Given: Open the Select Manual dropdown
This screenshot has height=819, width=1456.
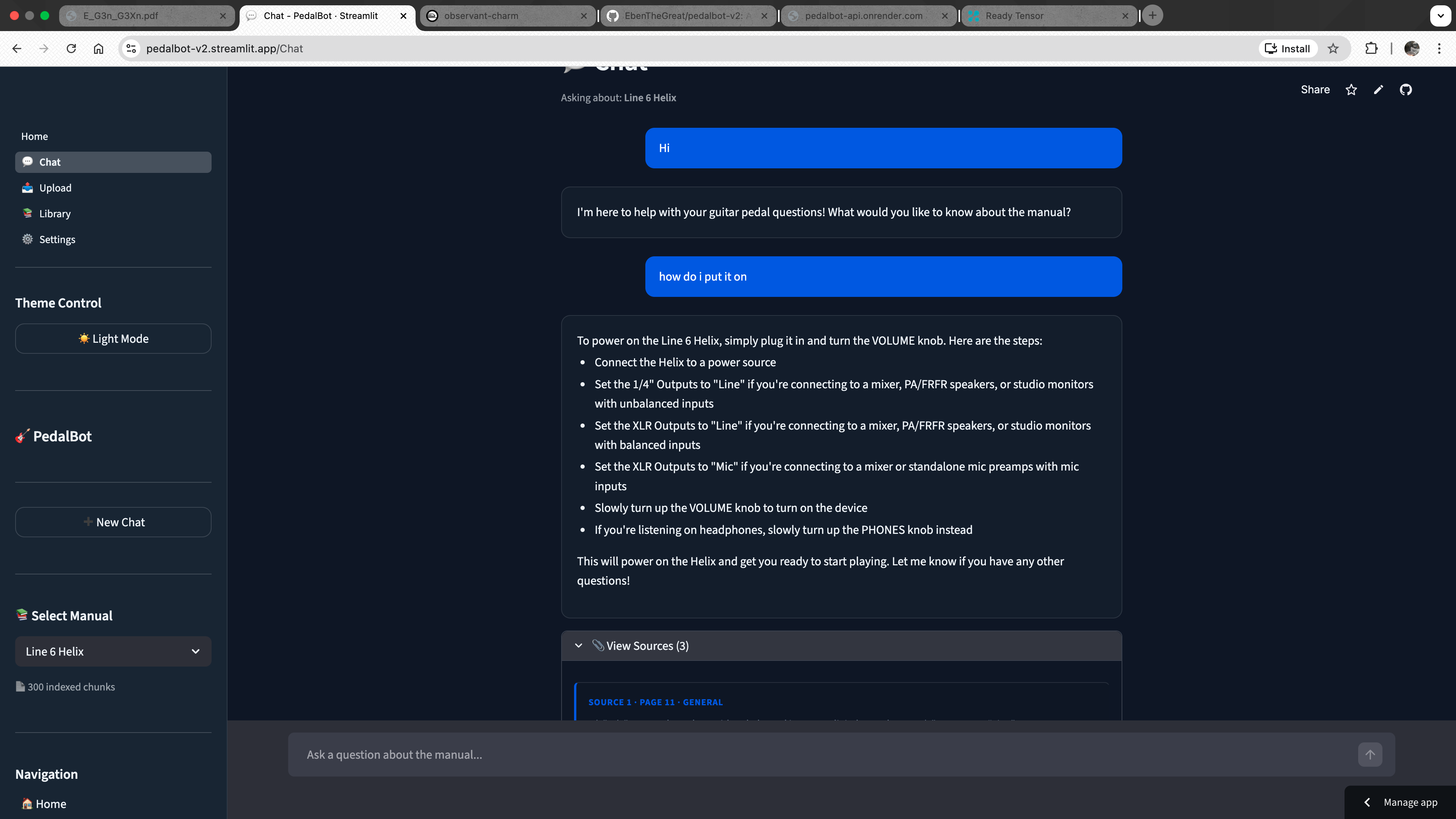Looking at the screenshot, I should (113, 652).
